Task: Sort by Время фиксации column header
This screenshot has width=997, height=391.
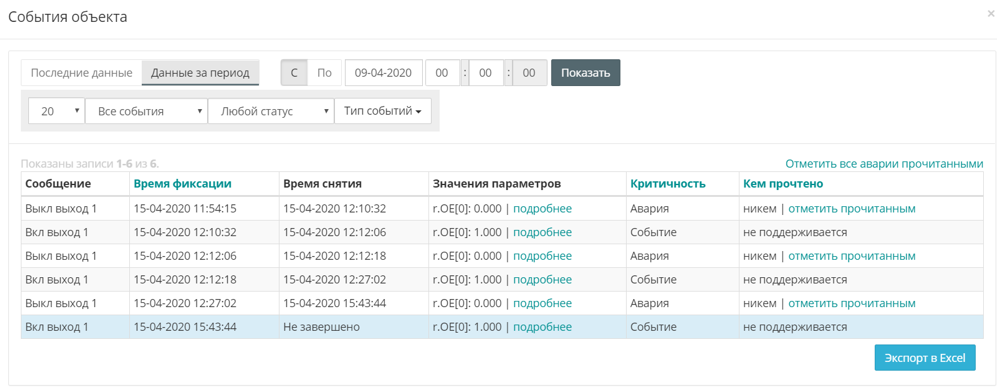Action: [x=182, y=184]
